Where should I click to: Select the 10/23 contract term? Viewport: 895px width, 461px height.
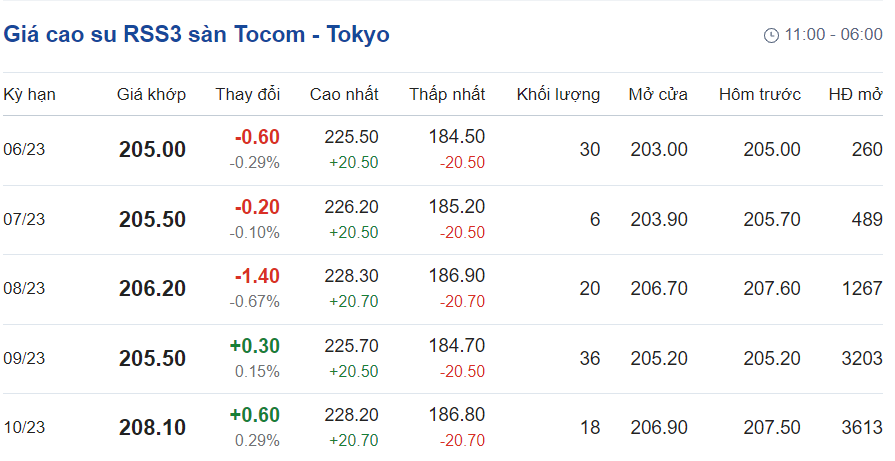pos(25,428)
